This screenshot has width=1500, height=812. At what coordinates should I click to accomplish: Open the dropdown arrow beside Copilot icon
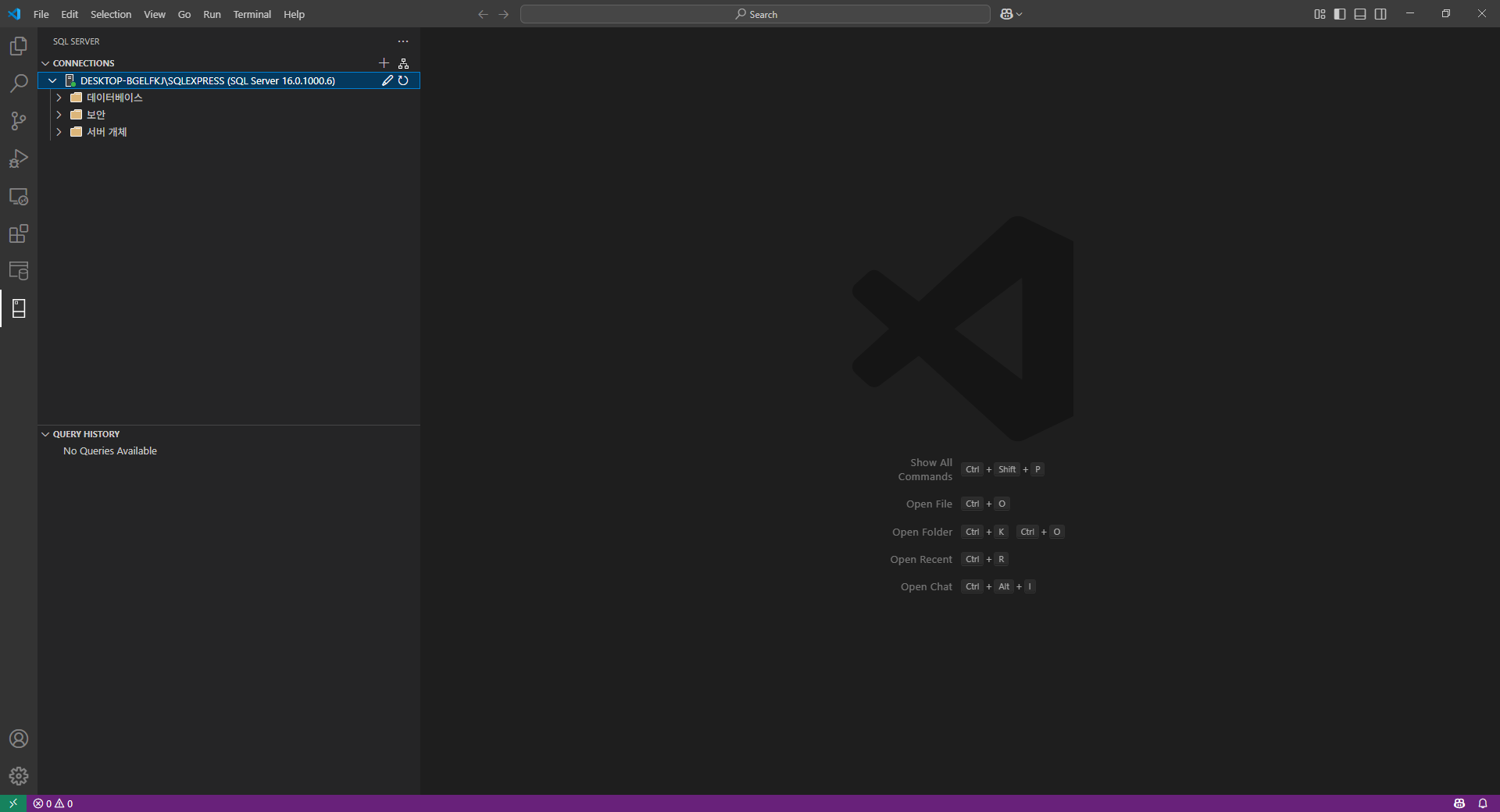[1019, 14]
